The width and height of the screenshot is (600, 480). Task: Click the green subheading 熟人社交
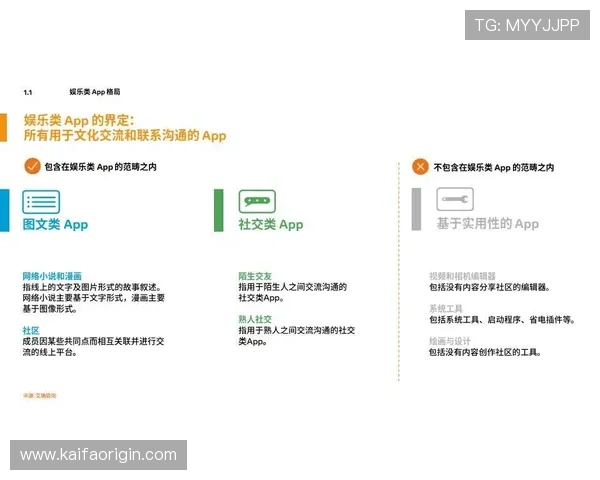[255, 319]
